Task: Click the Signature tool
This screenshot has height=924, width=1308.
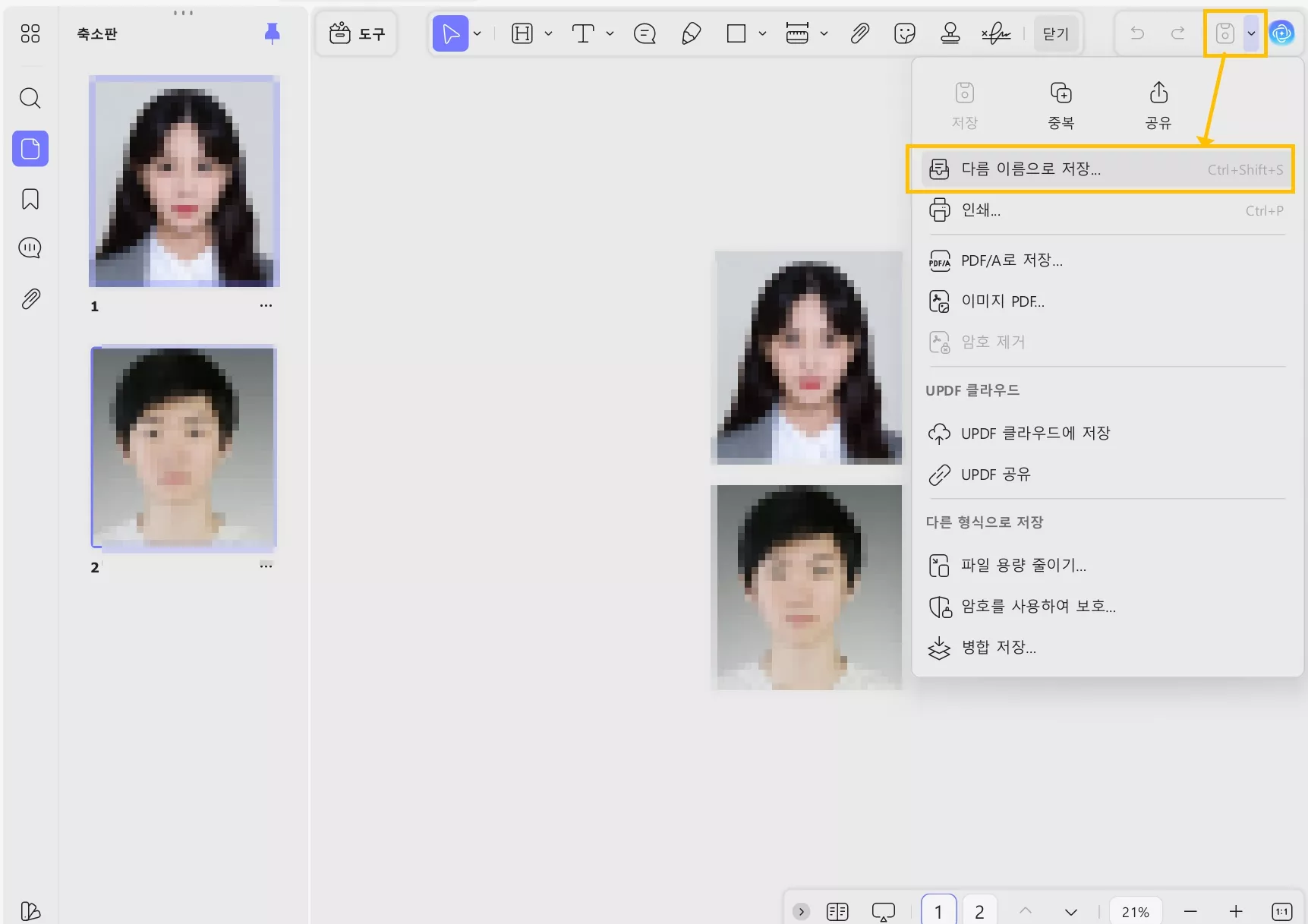Action: coord(996,33)
